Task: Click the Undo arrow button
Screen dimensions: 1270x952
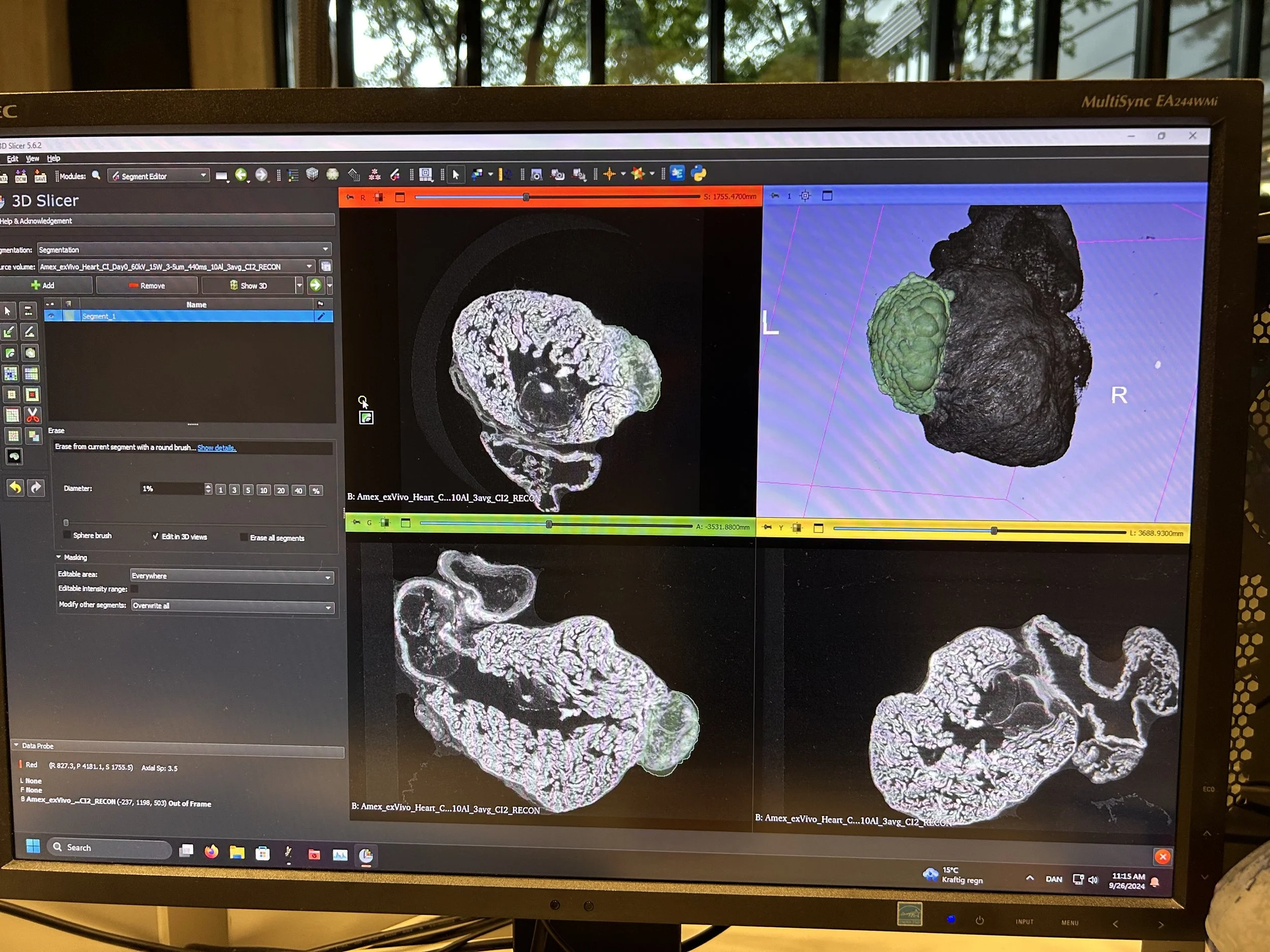Action: [16, 488]
